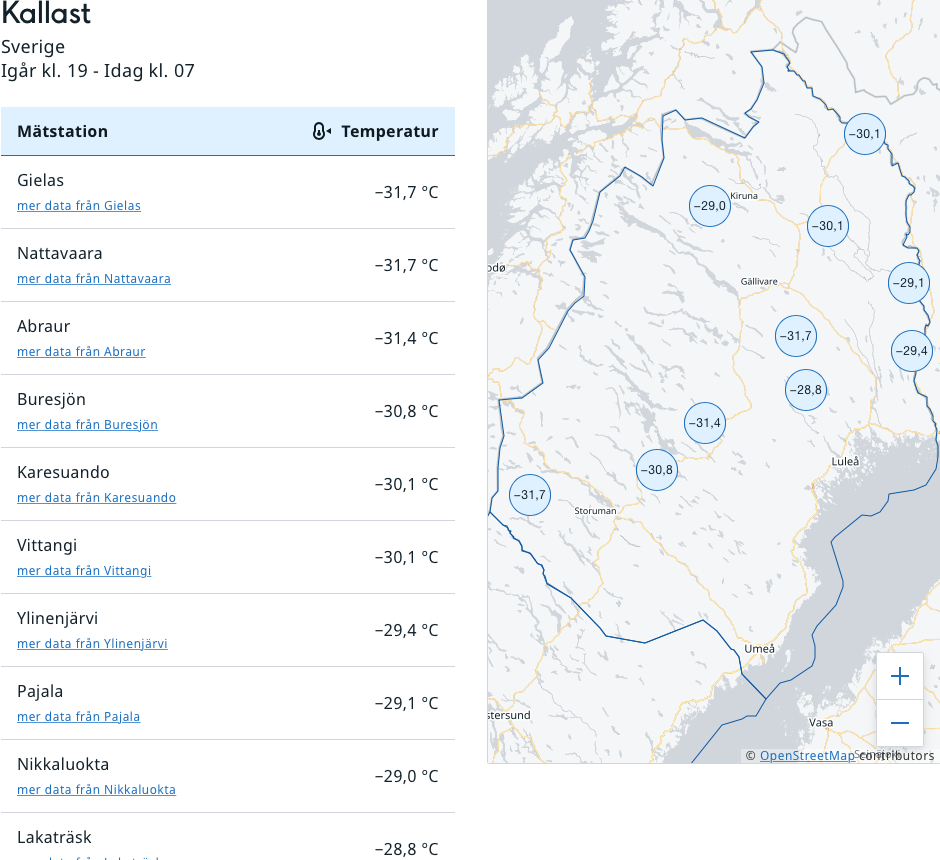Click mer data från Nikkaluokta link
The height and width of the screenshot is (860, 940).
point(96,790)
